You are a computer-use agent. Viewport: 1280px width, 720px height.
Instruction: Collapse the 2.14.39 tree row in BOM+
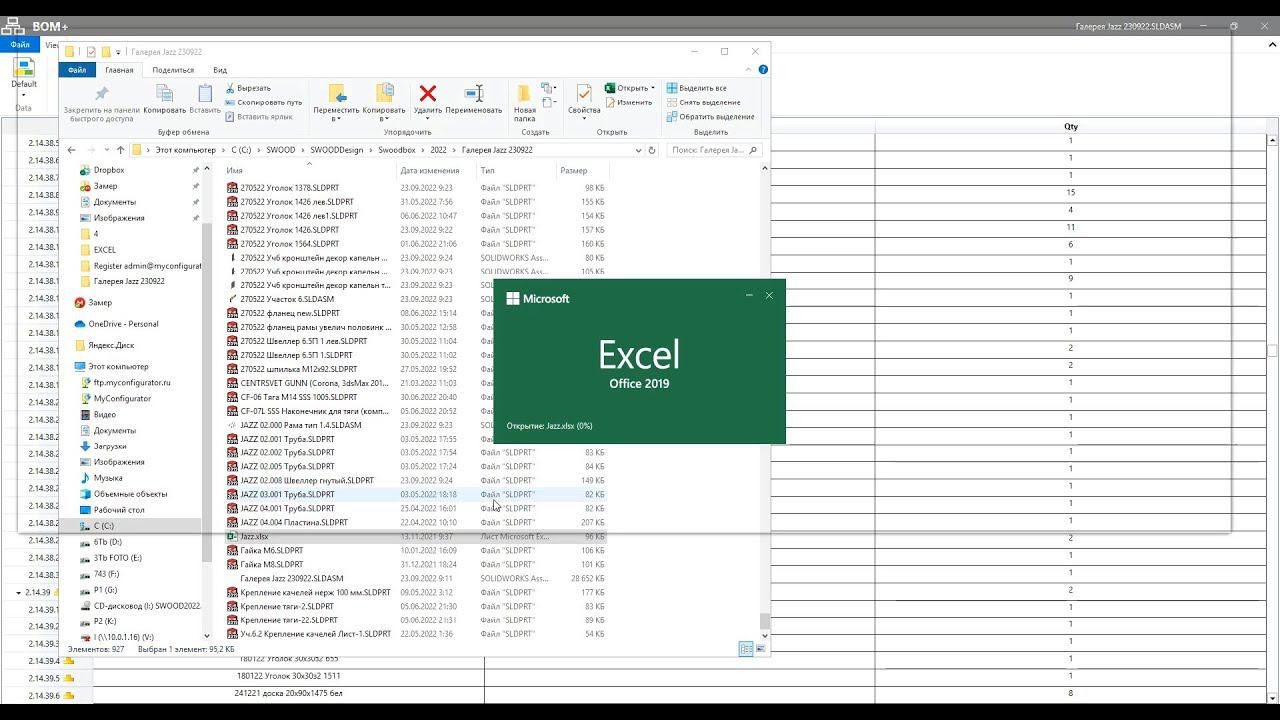(18, 593)
